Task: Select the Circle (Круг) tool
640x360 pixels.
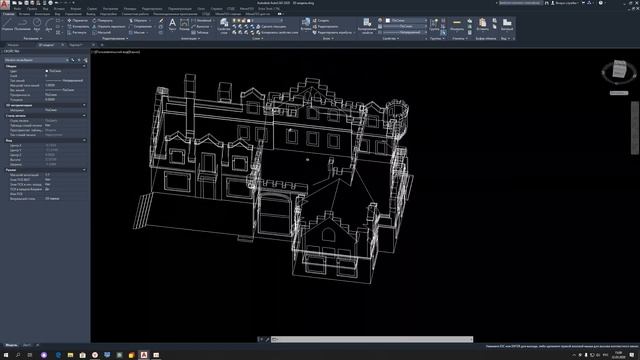Action: pyautogui.click(x=37, y=24)
